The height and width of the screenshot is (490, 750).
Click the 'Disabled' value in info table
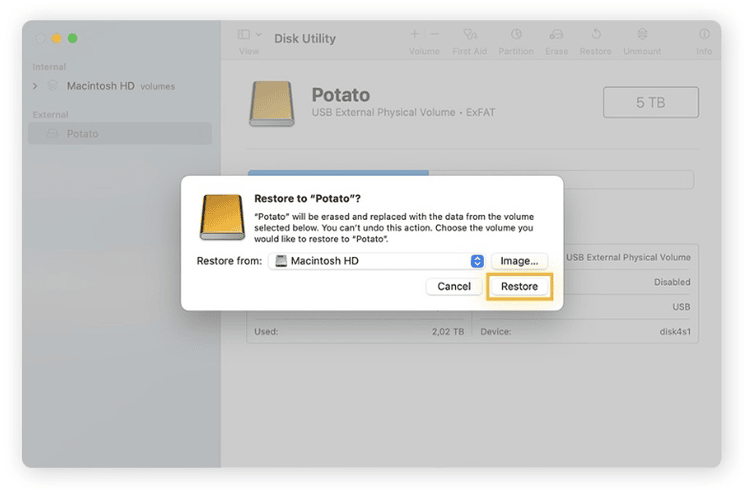coord(672,282)
